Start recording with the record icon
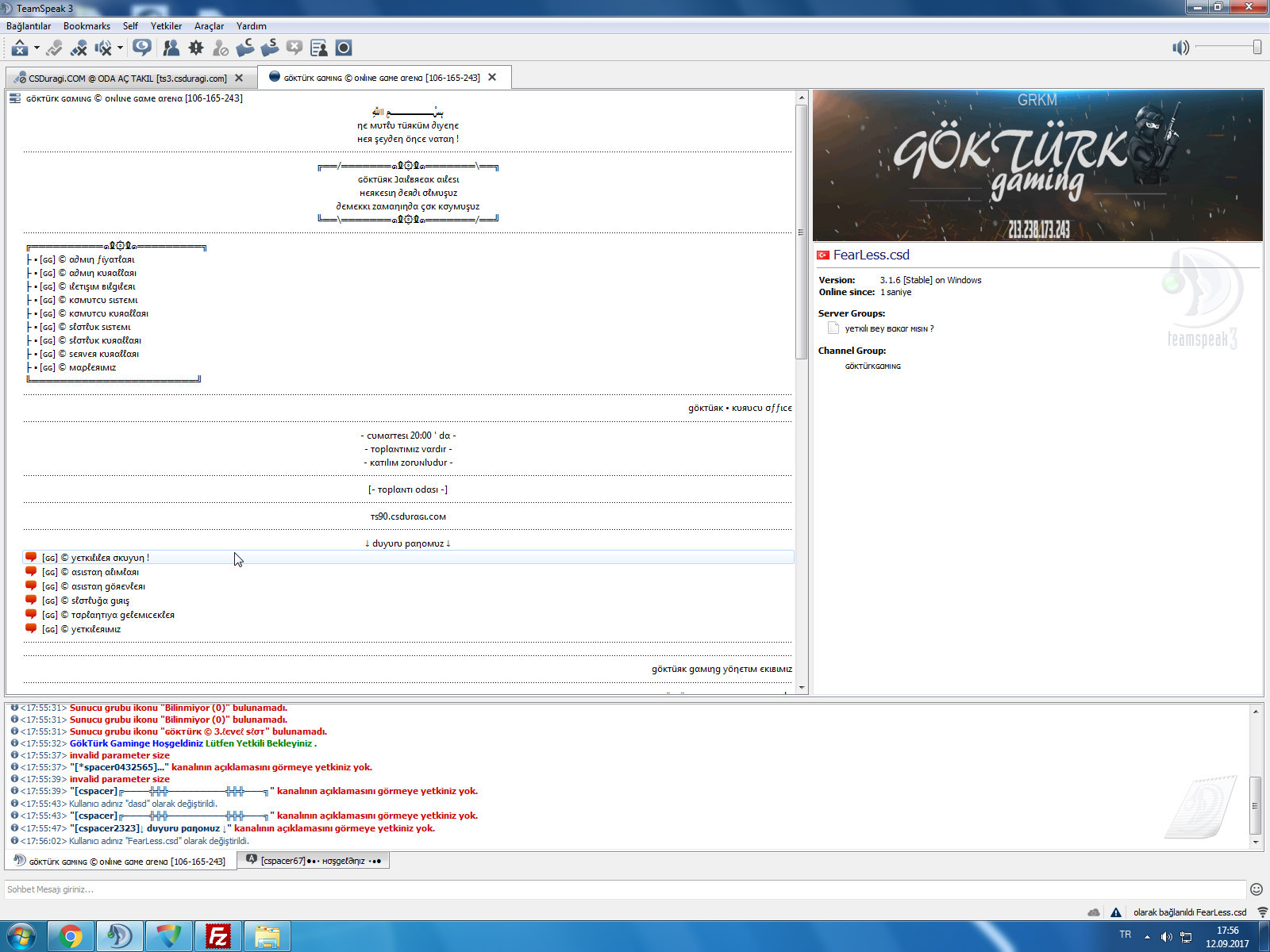This screenshot has height=952, width=1270. click(x=344, y=48)
